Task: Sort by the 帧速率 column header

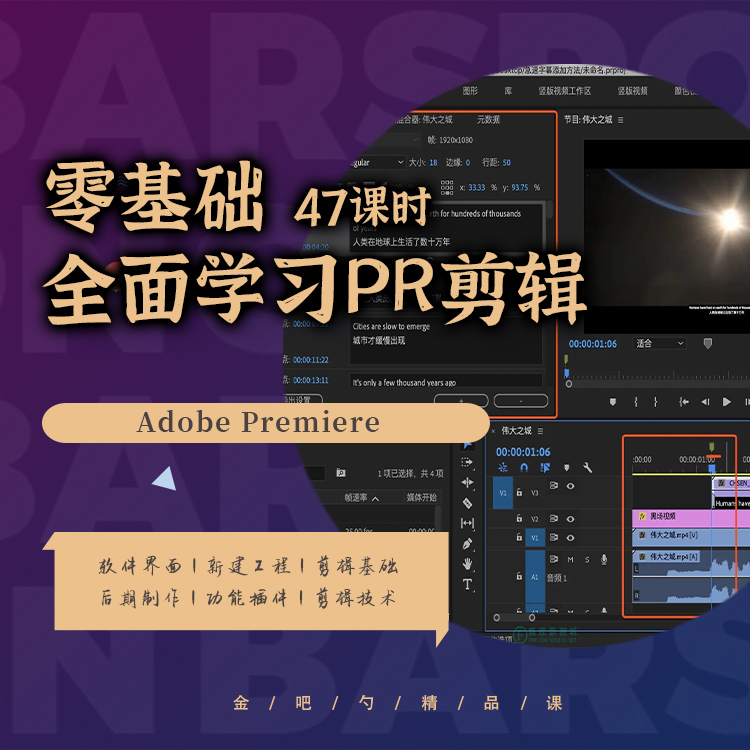Action: 361,497
